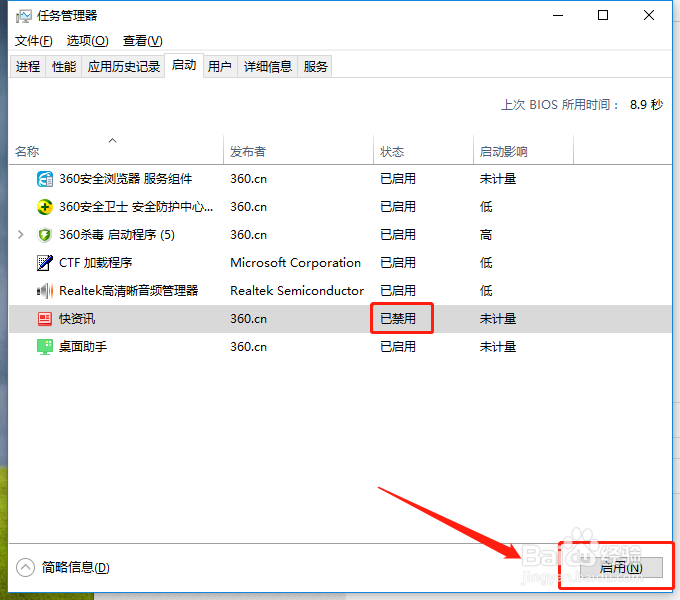The image size is (680, 600).
Task: Minimize the Task Manager window
Action: 558,16
